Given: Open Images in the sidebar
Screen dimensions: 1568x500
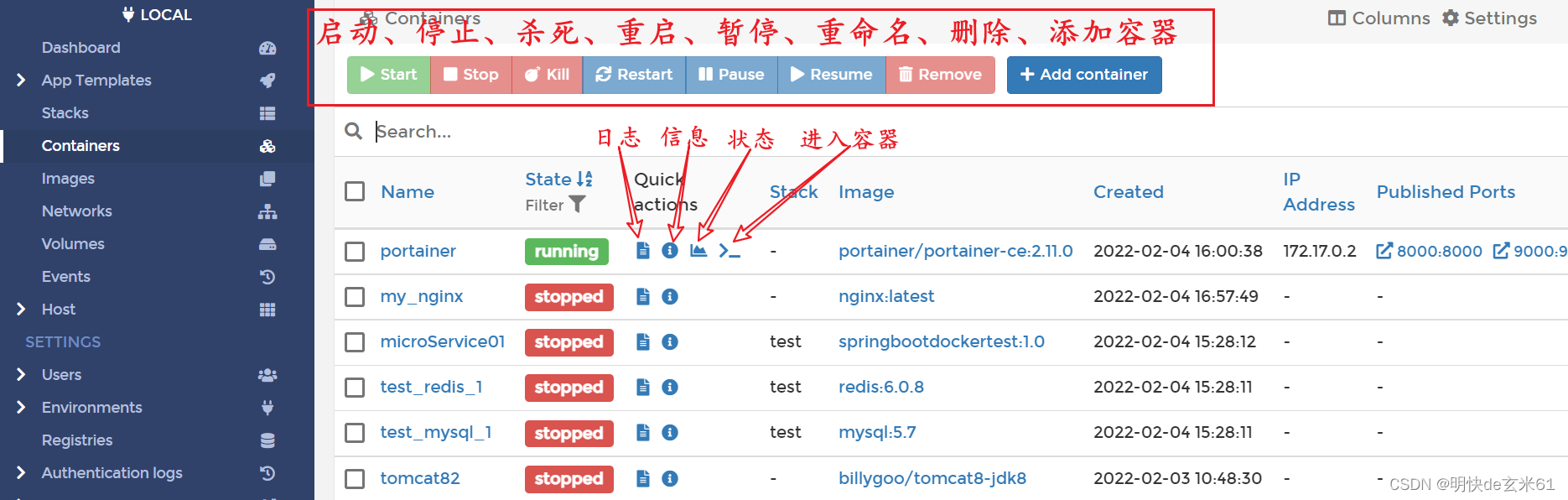Looking at the screenshot, I should [68, 179].
